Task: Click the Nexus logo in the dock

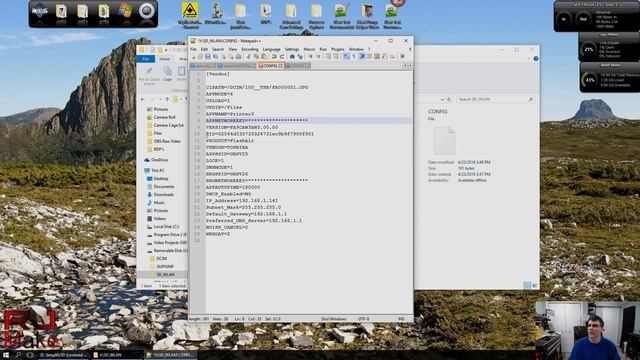Action: 40,11
